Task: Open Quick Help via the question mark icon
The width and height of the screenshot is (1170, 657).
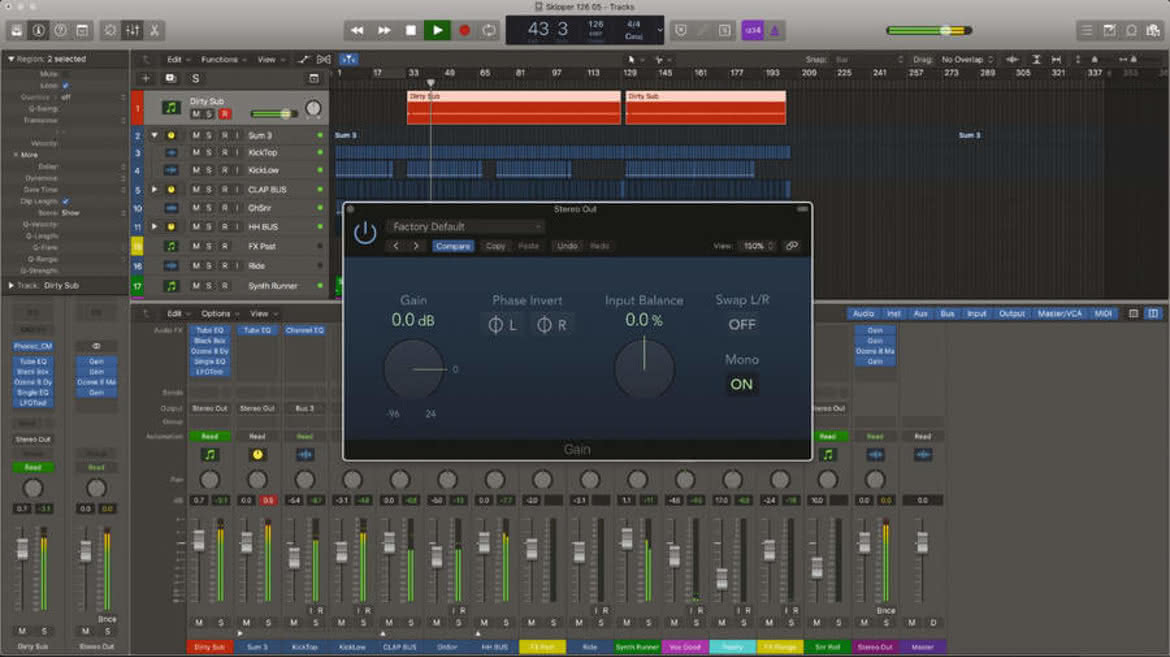Action: [60, 31]
